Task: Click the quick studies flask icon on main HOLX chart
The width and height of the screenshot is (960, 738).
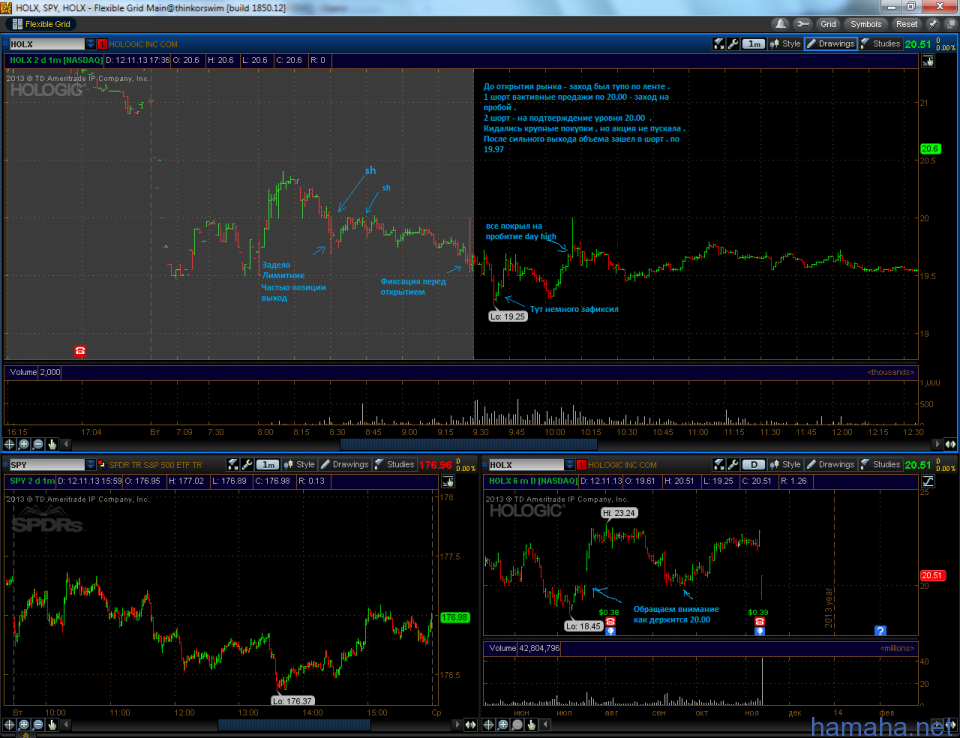Action: coord(719,43)
